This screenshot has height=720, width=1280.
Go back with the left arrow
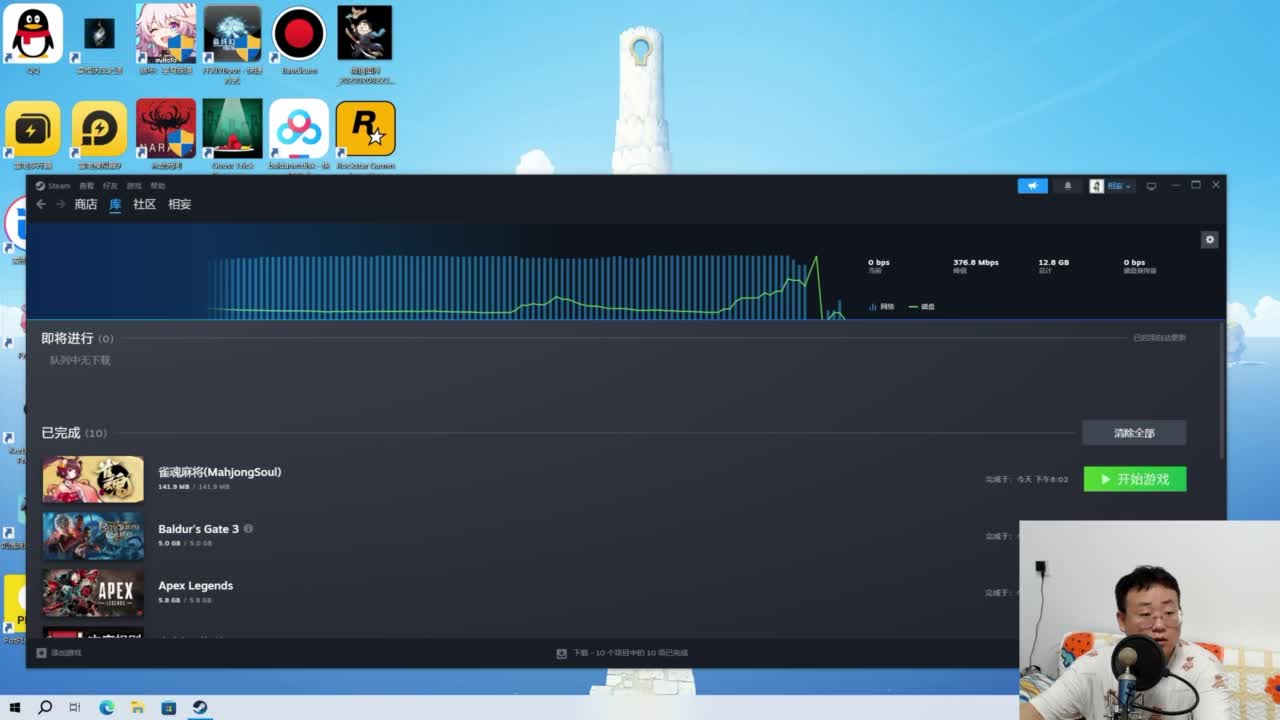(x=41, y=204)
